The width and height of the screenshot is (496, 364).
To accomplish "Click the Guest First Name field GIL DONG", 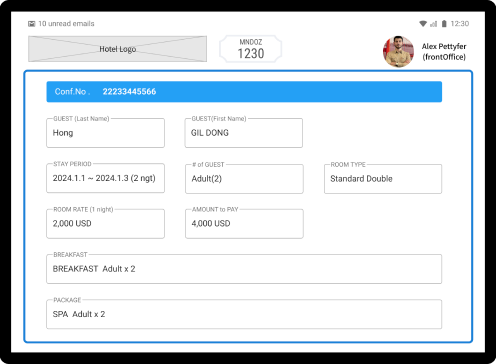I will (244, 133).
